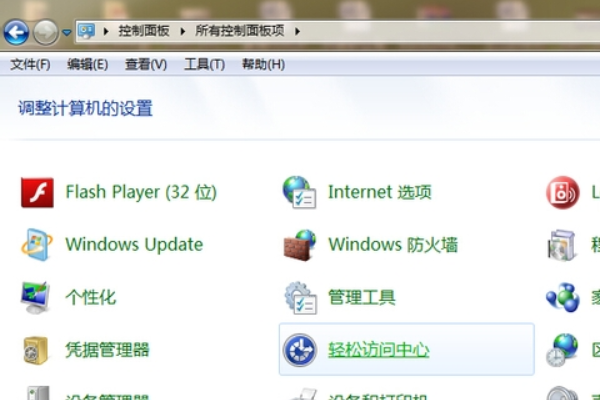This screenshot has height=400, width=600.
Task: Expand the arrow after 控制面板 breadcrumb
Action: 183,31
